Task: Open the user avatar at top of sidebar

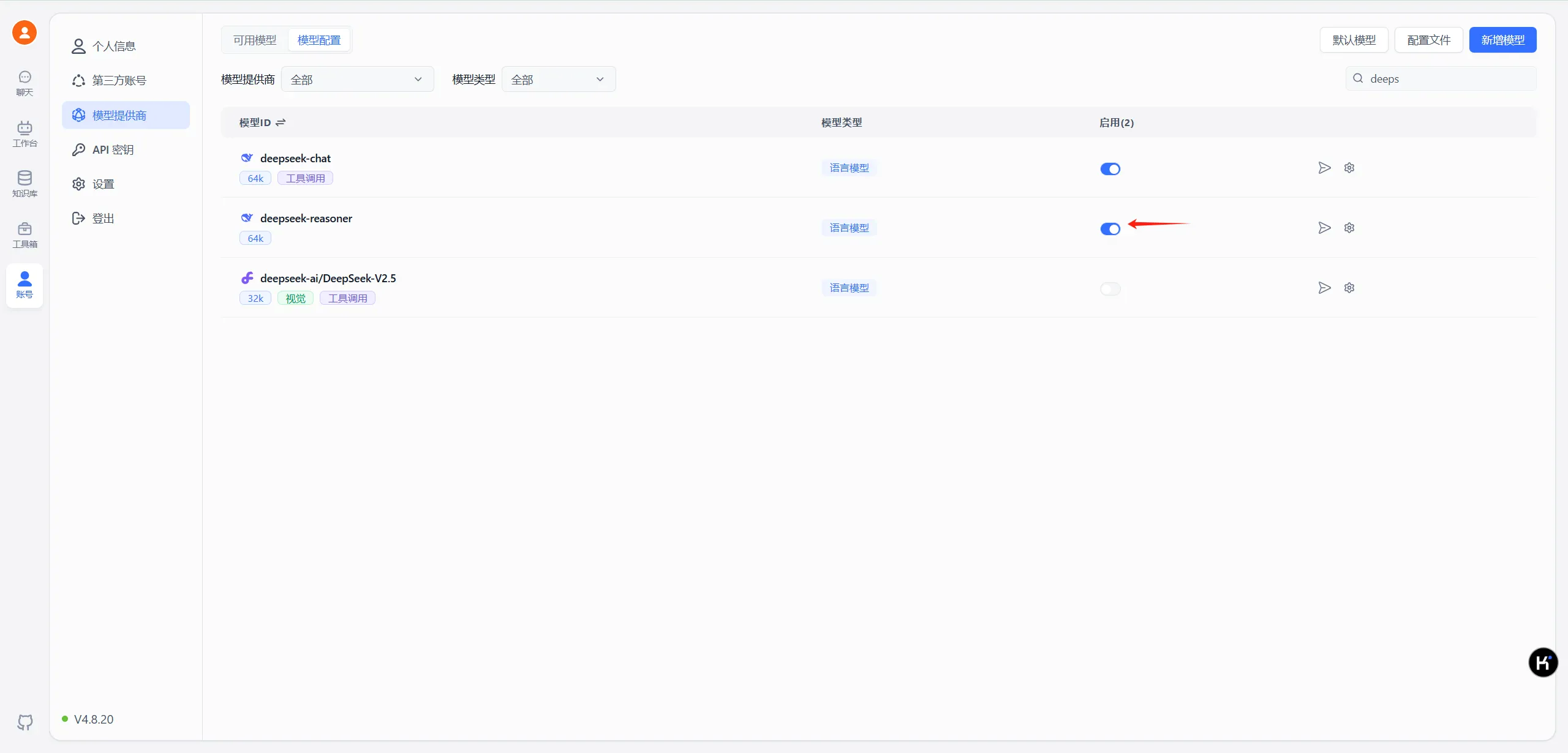Action: [x=24, y=32]
